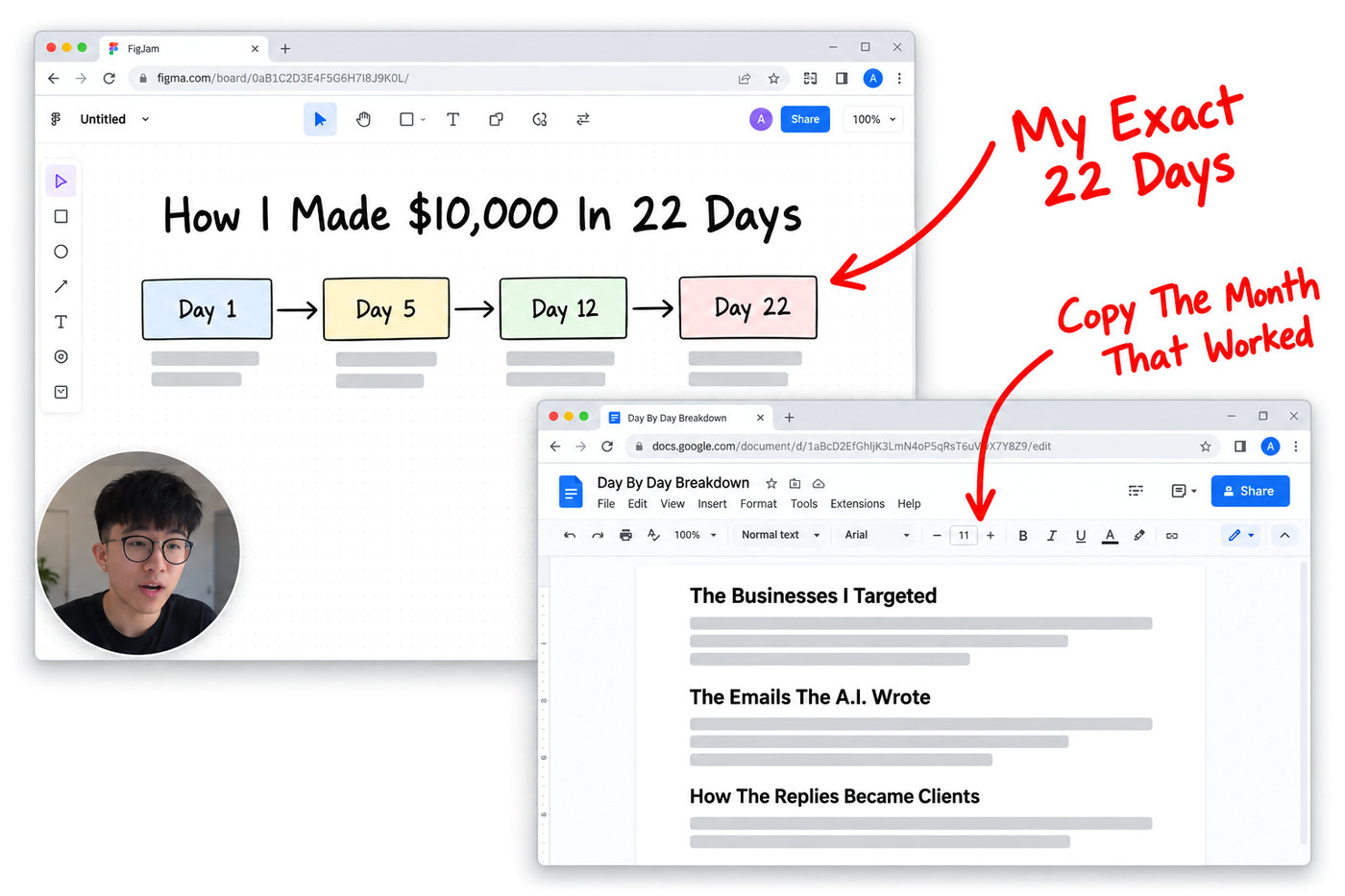Image resolution: width=1345 pixels, height=896 pixels.
Task: Change text color in Docs toolbar
Action: [x=1110, y=536]
